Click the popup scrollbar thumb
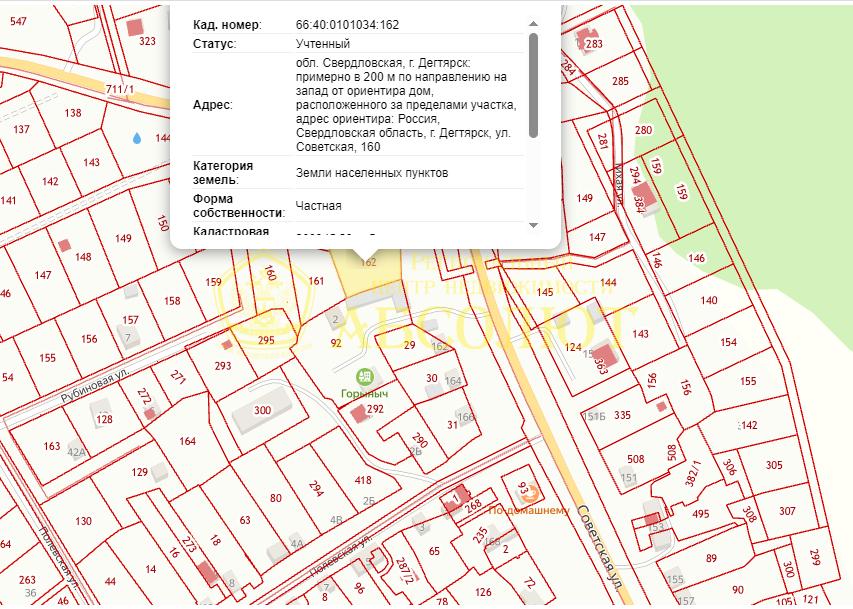Image resolution: width=853 pixels, height=609 pixels. pos(533,85)
